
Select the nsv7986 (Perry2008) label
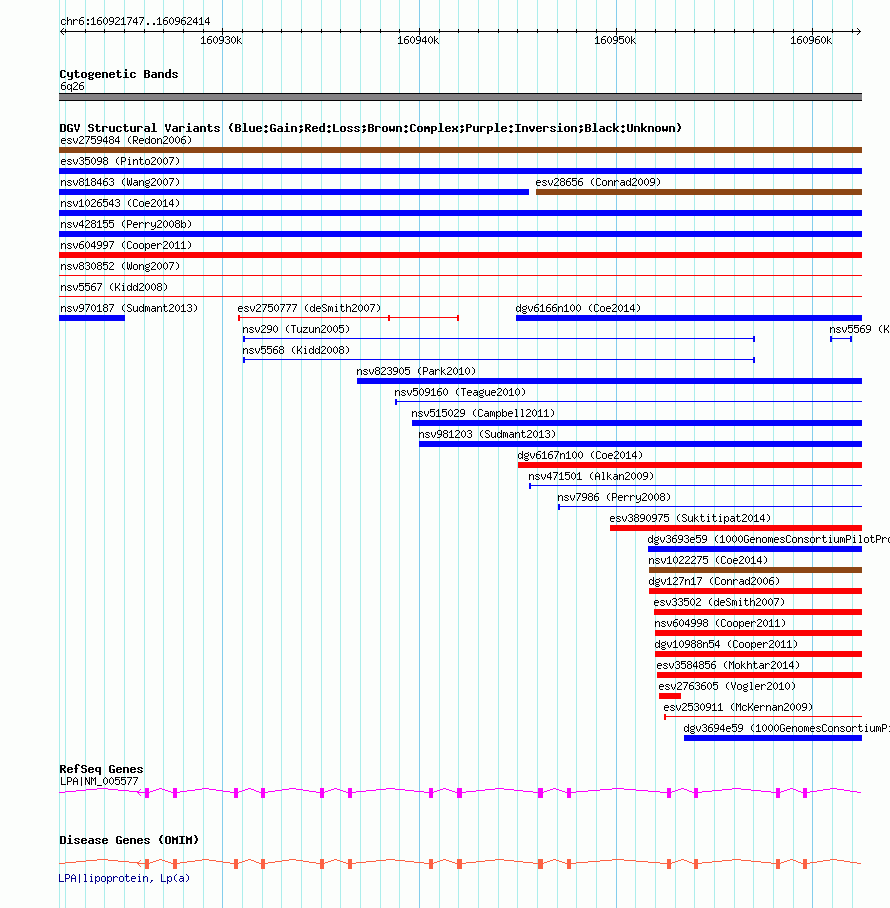tap(614, 497)
